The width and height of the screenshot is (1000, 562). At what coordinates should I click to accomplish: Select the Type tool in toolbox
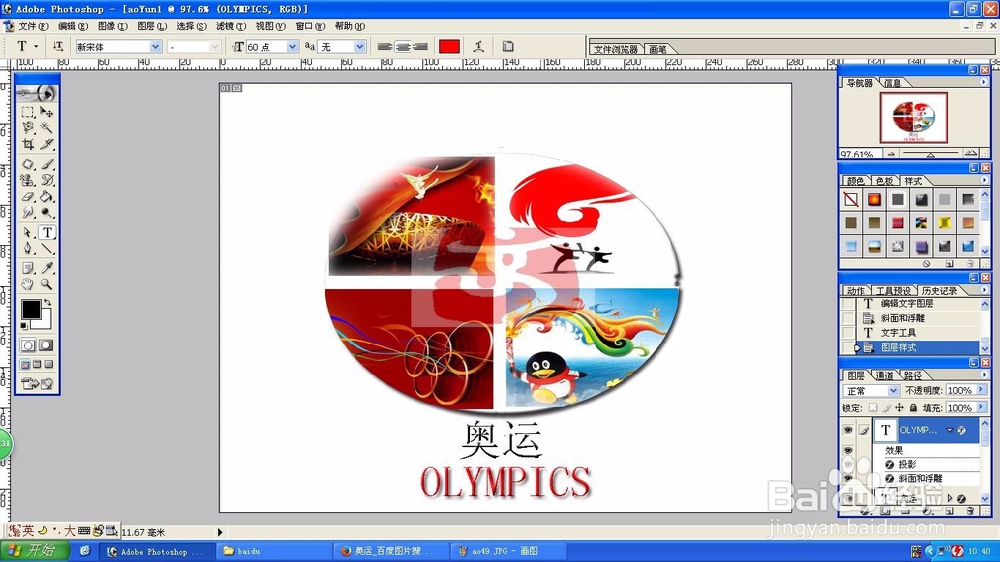pos(47,233)
